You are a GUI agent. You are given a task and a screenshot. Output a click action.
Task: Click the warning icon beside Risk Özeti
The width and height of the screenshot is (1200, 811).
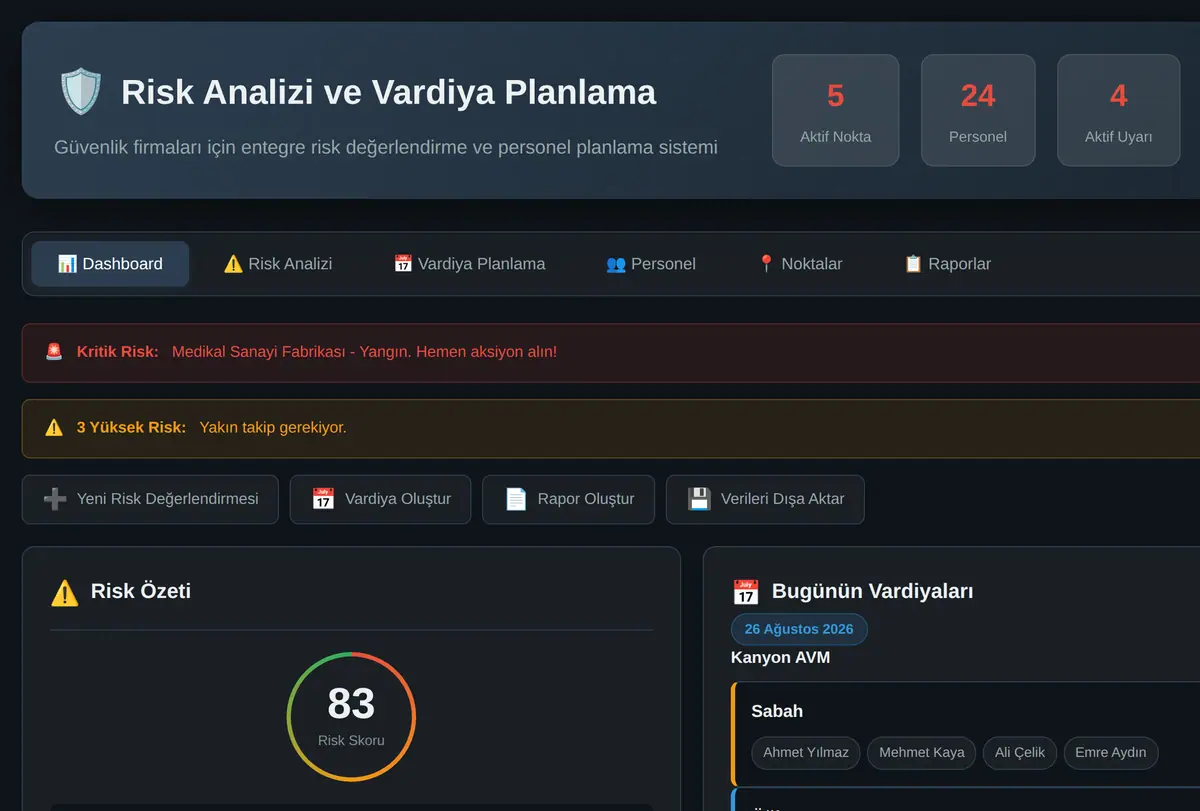tap(64, 592)
